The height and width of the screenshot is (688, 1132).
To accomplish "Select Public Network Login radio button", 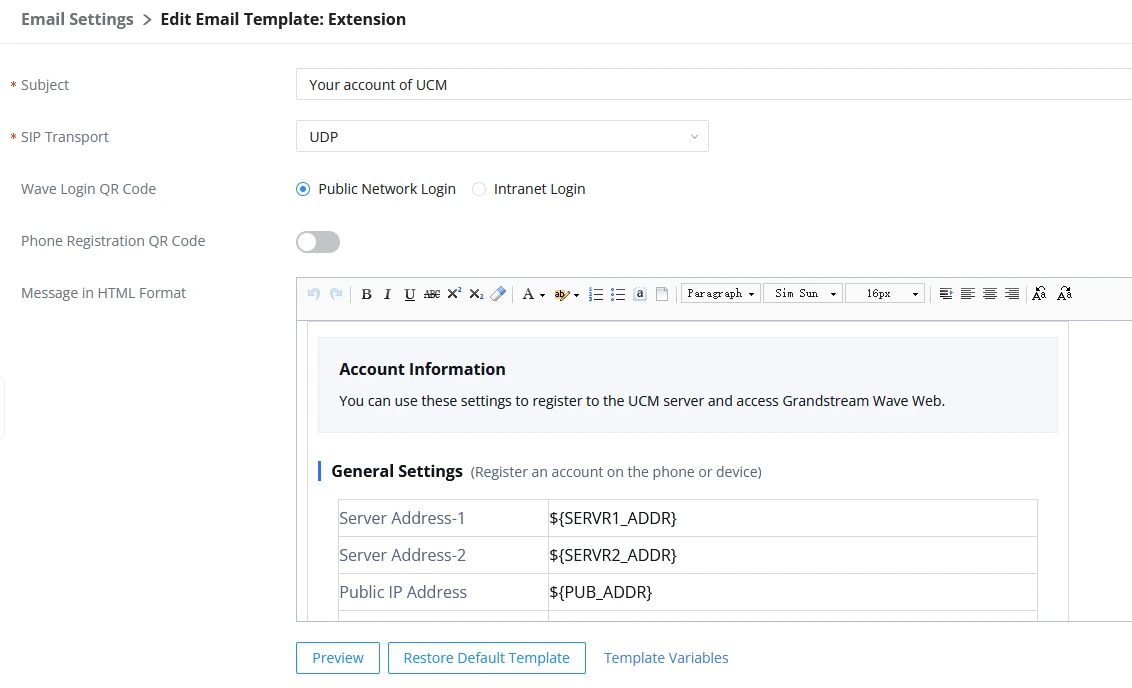I will (303, 189).
